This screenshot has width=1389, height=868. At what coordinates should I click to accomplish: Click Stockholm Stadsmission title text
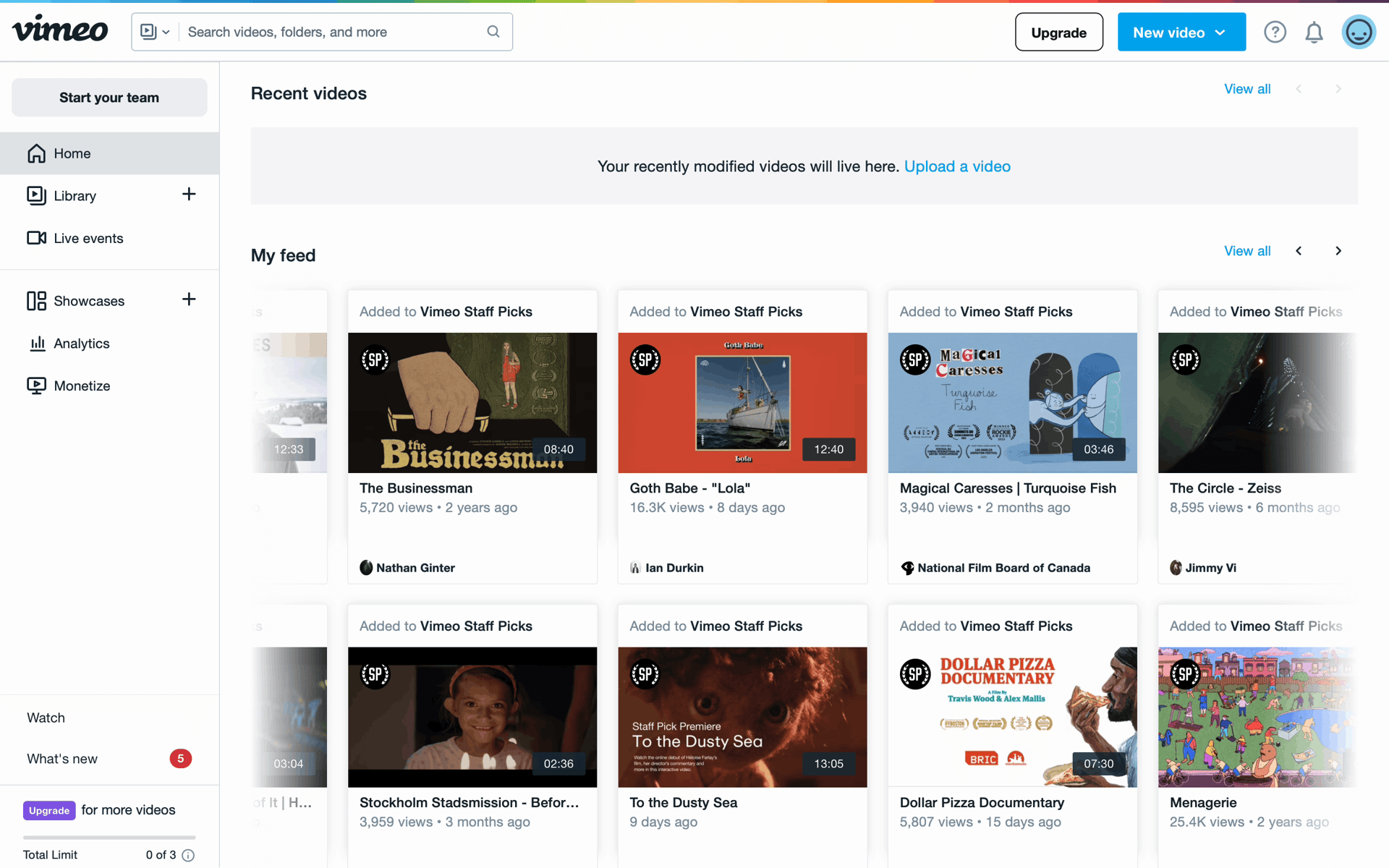click(x=469, y=803)
